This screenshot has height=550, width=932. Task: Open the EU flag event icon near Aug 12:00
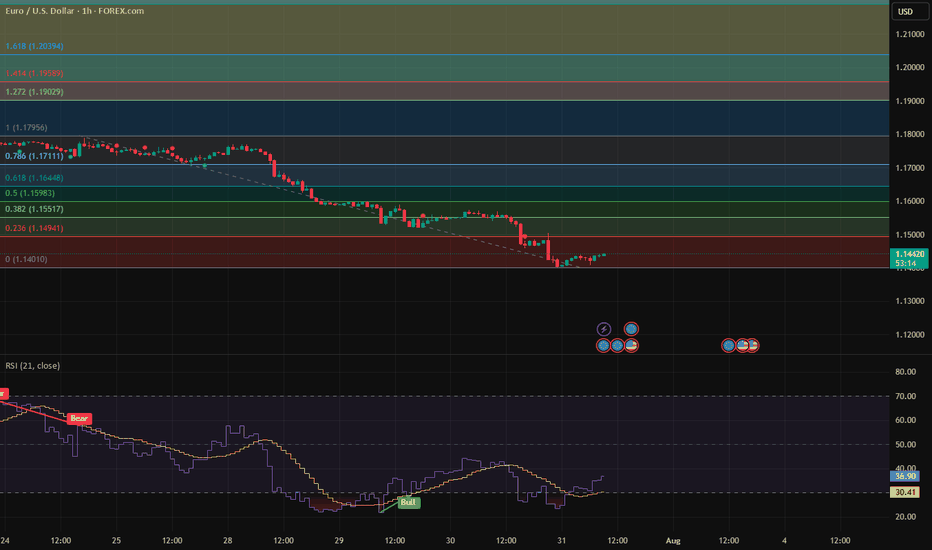728,345
